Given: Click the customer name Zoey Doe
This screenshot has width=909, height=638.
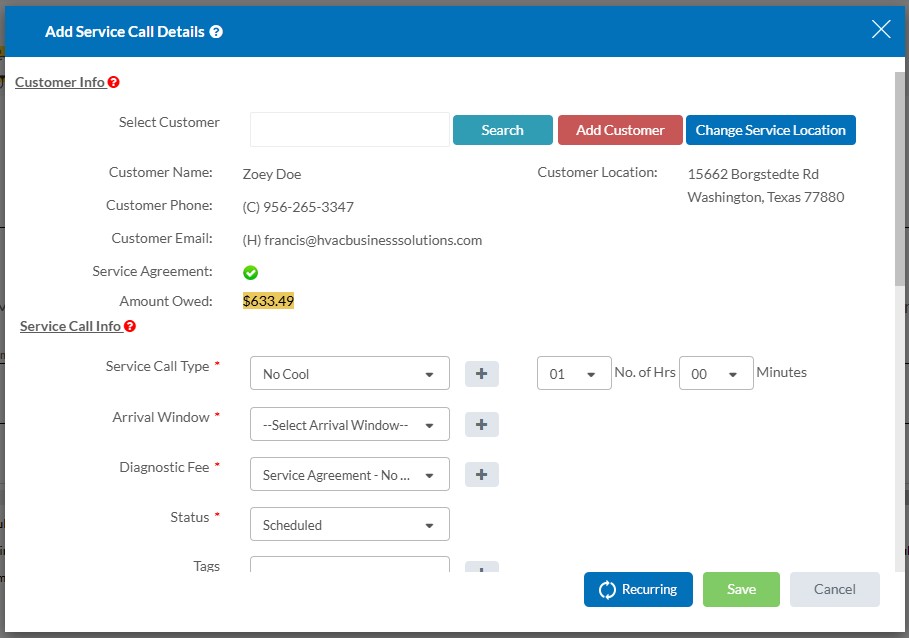Looking at the screenshot, I should pos(272,174).
